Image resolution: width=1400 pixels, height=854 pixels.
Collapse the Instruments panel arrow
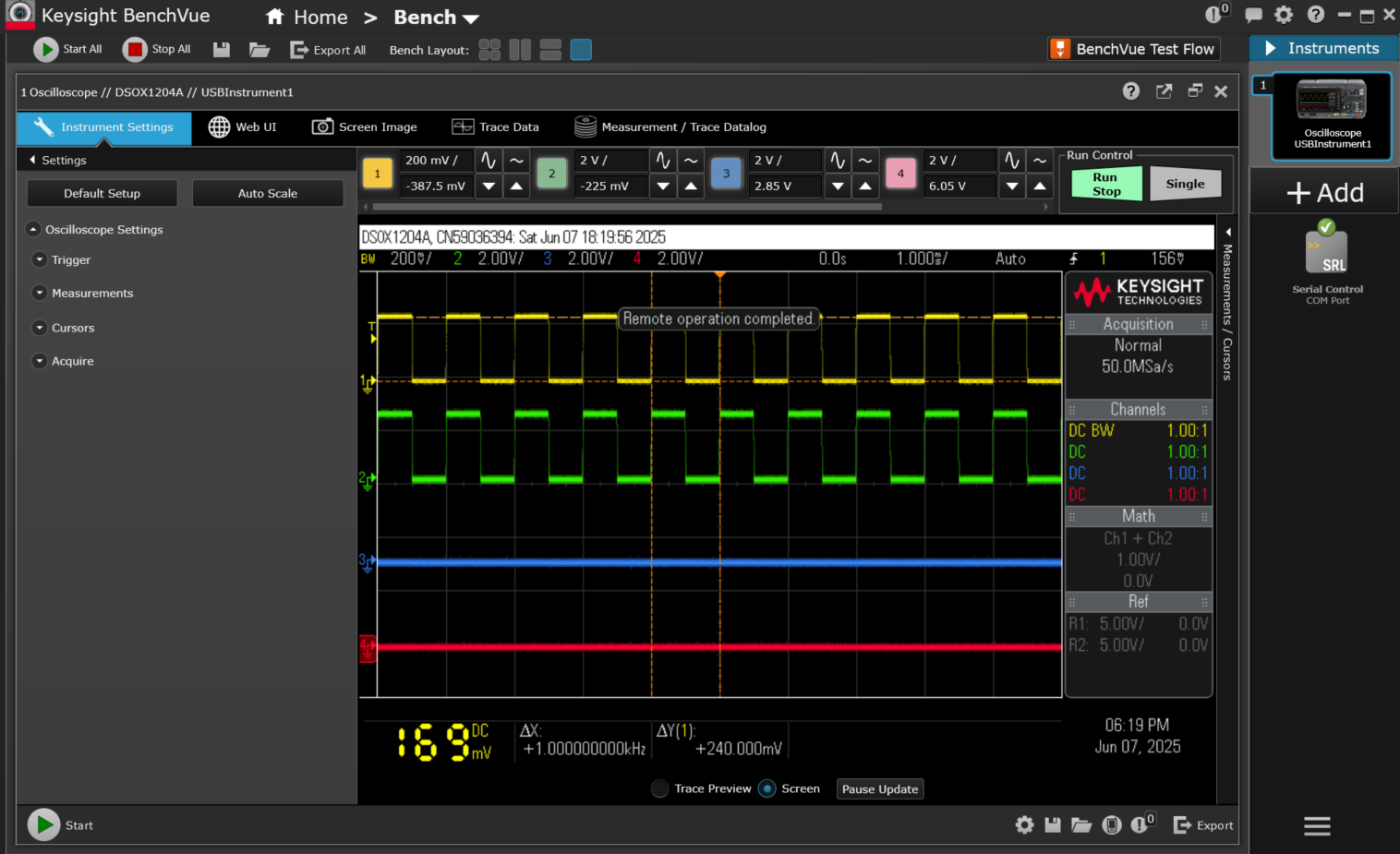[1270, 48]
